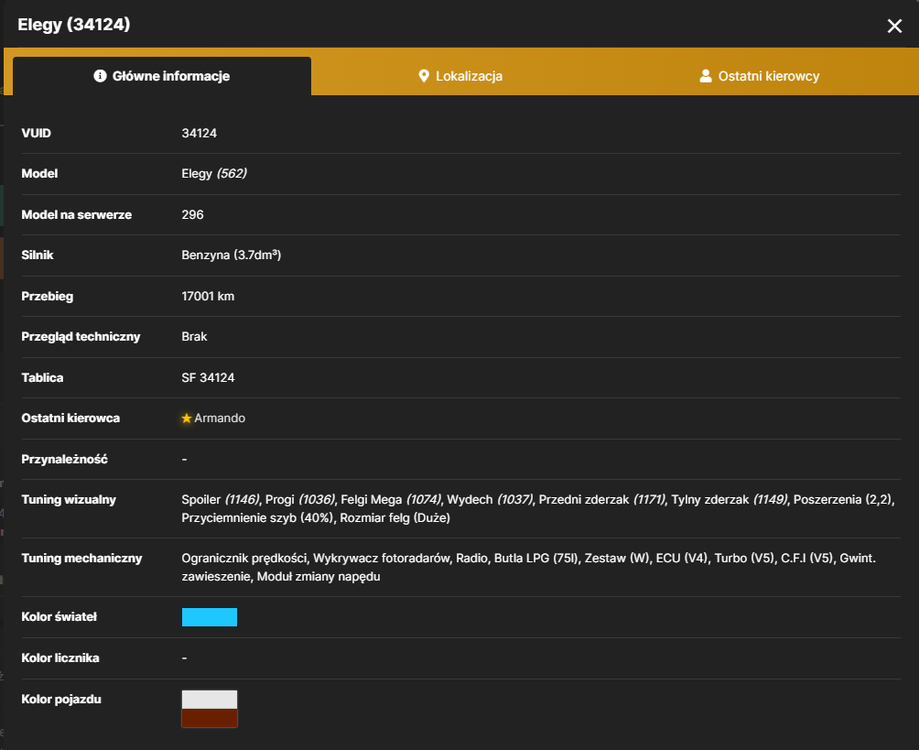Click the Felgi Mega (1074) entry
Image resolution: width=919 pixels, height=750 pixels.
click(x=390, y=500)
